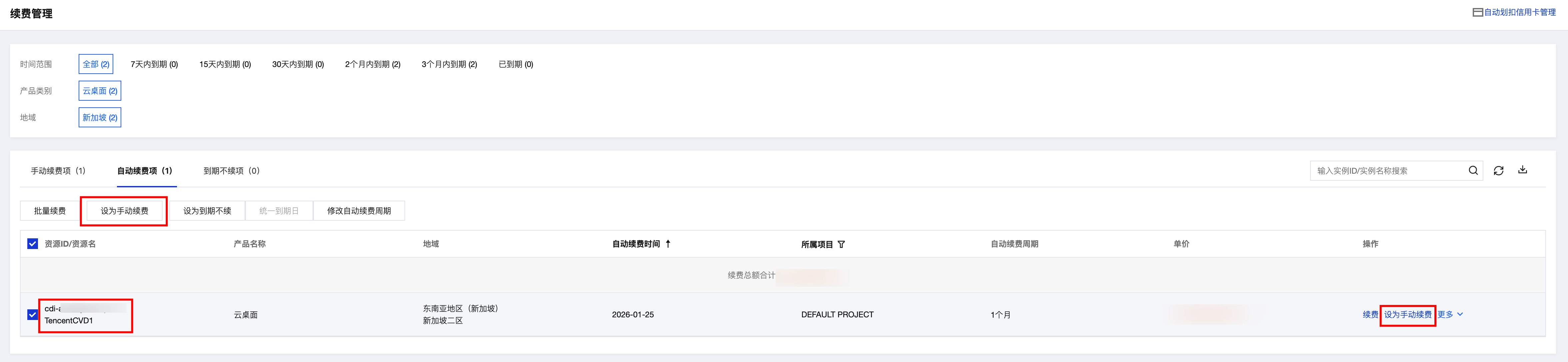Viewport: 1568px width, 362px height.
Task: Sort by 自动续费时间 arrow icon
Action: [668, 244]
